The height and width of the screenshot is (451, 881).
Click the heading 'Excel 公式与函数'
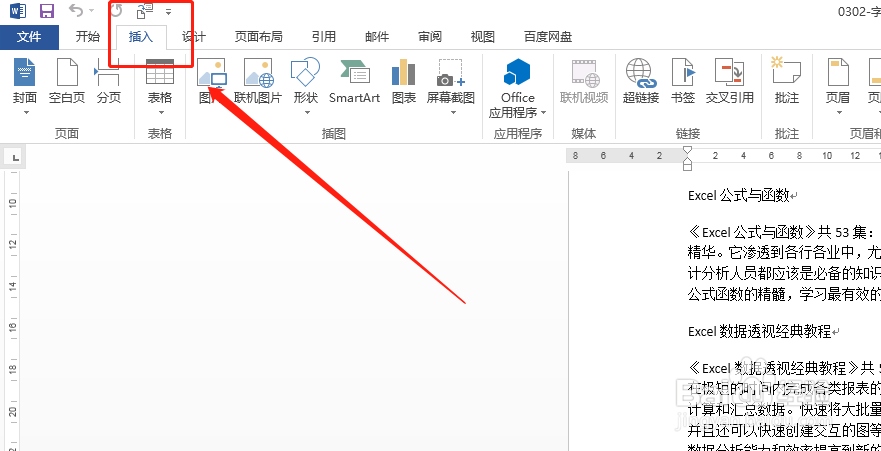click(x=739, y=195)
